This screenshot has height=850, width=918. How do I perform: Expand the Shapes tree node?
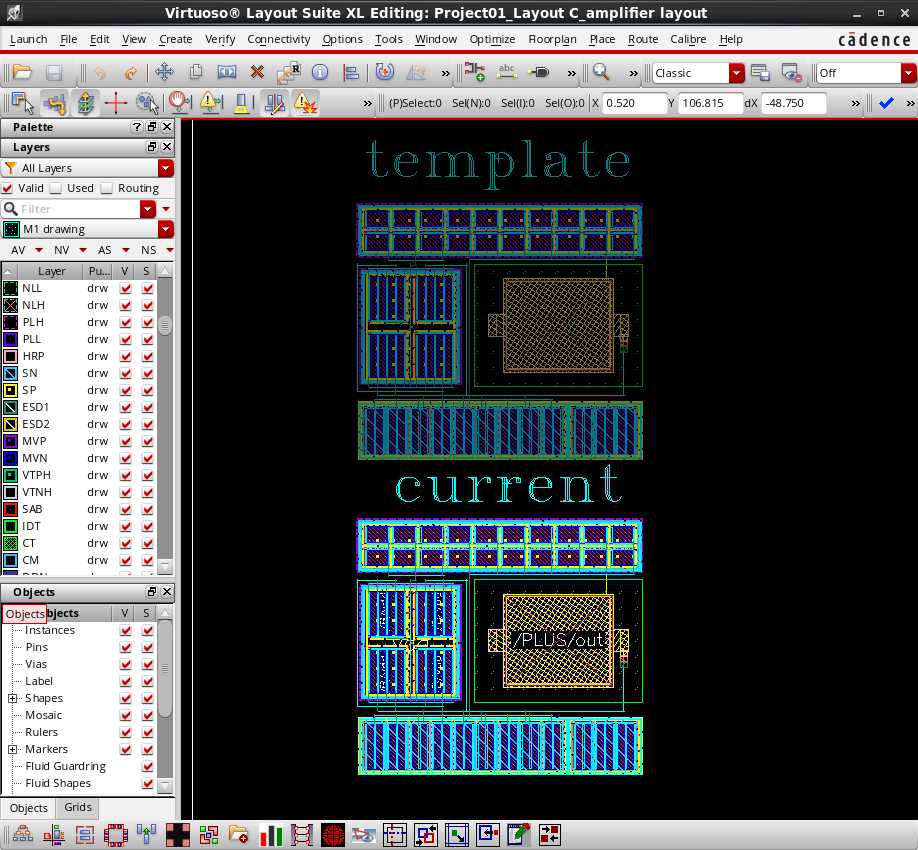[x=13, y=698]
